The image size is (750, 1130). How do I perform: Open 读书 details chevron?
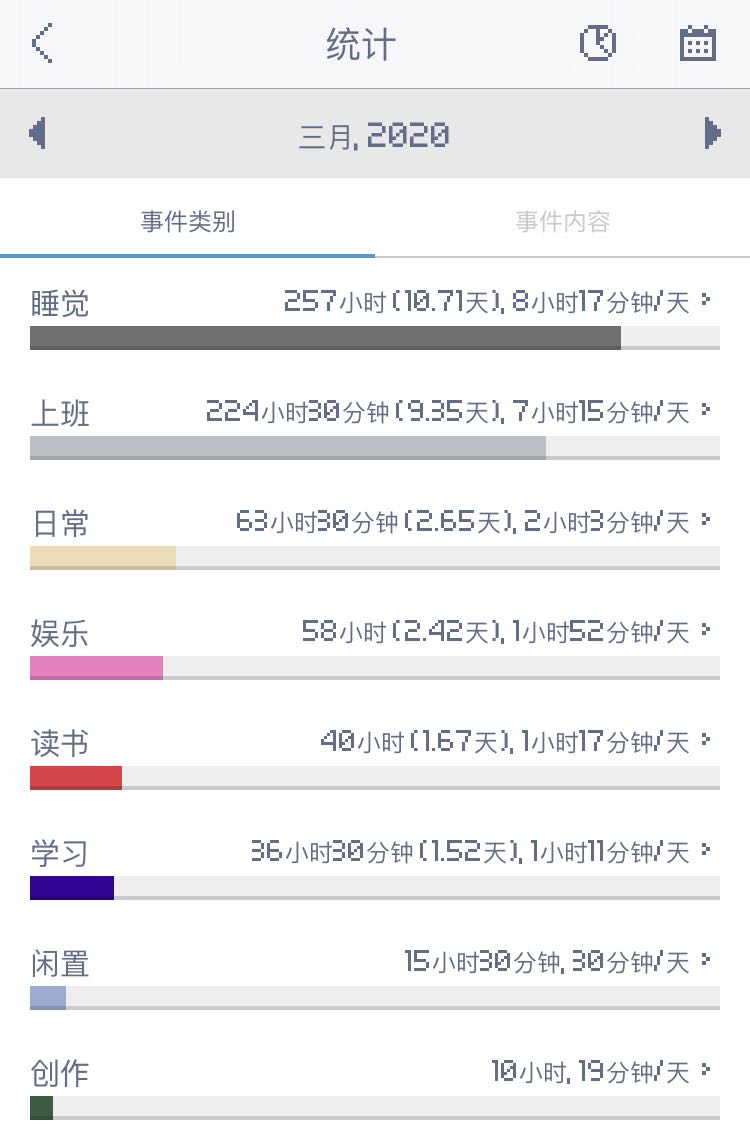[706, 739]
